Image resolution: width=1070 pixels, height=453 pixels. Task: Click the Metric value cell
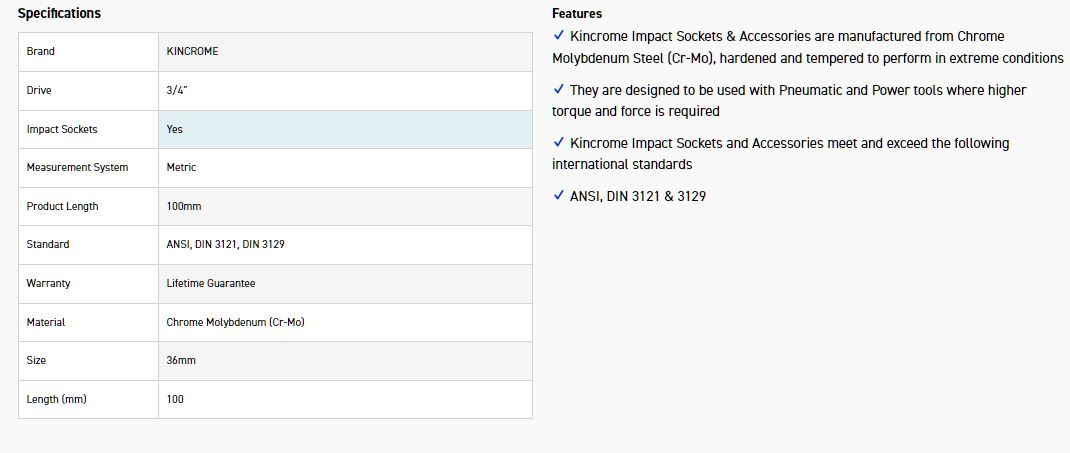[x=181, y=167]
